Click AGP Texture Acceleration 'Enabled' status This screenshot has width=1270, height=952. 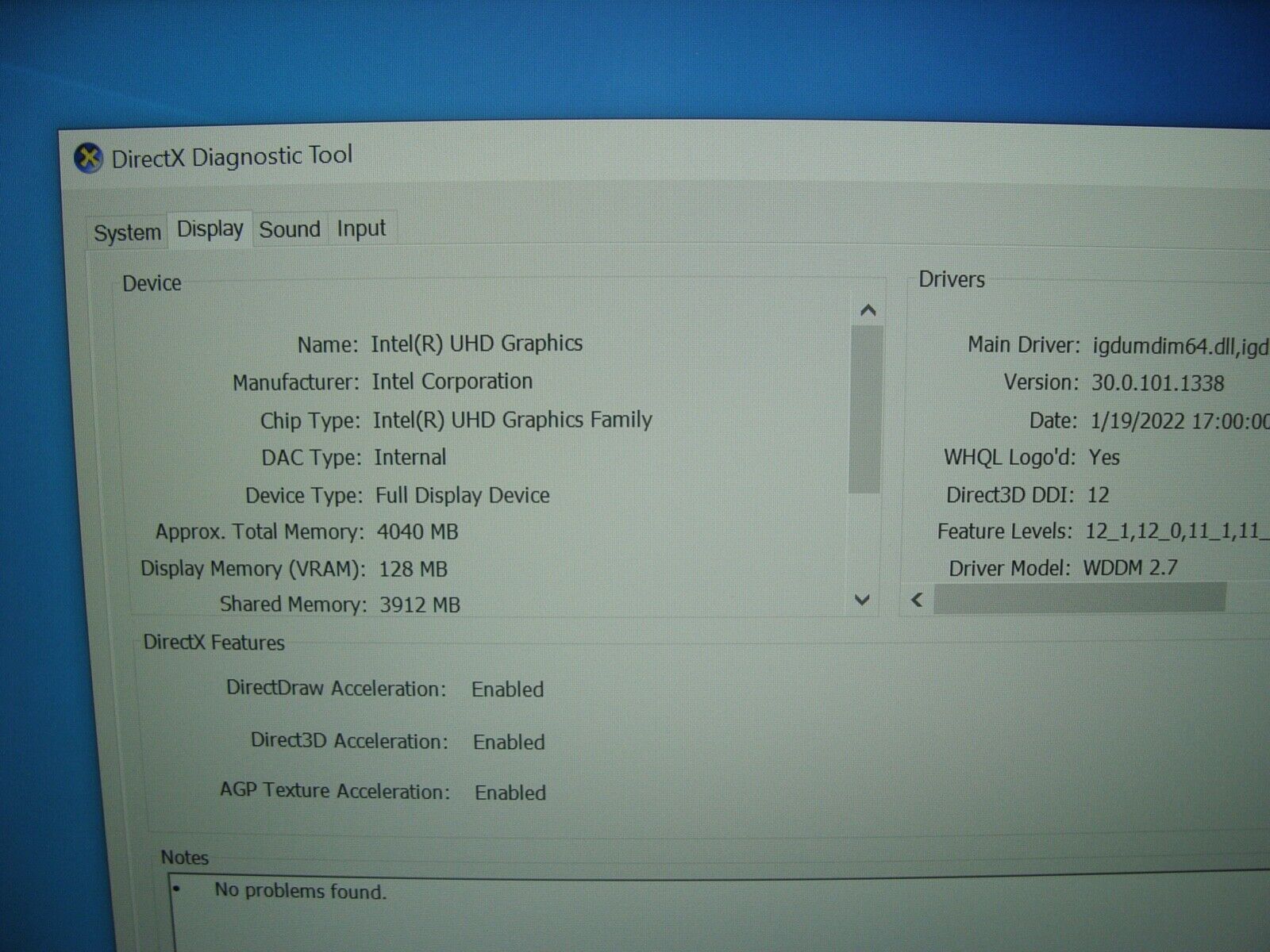(510, 793)
